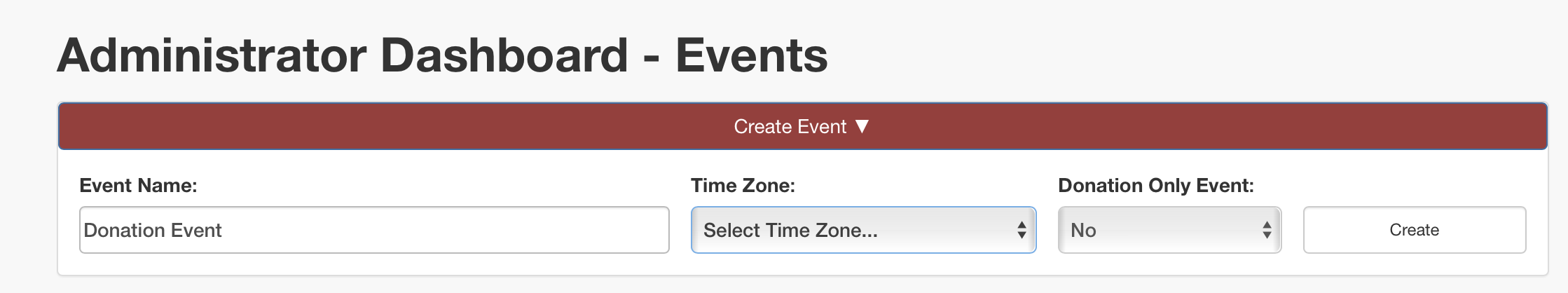Viewport: 1568px width, 293px height.
Task: Click the "No" value in donation selector
Action: pos(1083,231)
